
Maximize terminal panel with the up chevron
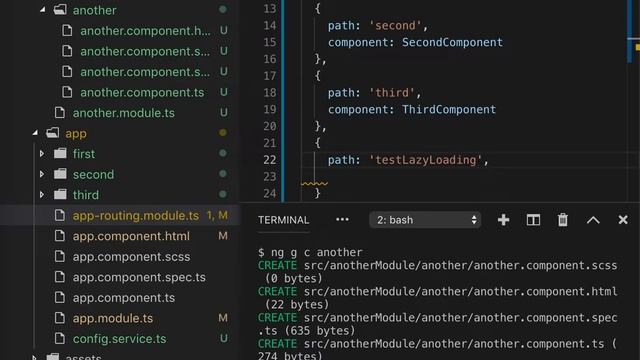coord(593,220)
